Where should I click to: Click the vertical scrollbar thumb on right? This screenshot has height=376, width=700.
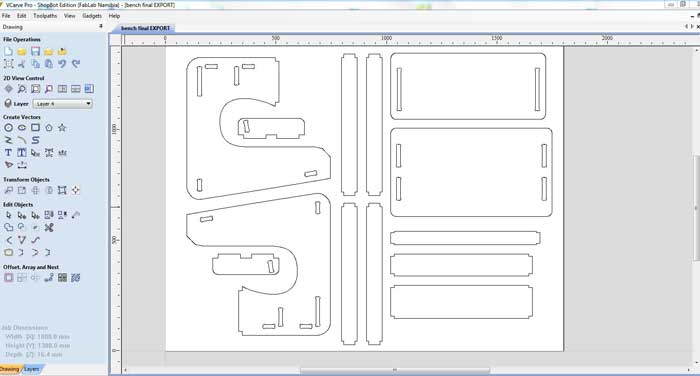[x=696, y=208]
